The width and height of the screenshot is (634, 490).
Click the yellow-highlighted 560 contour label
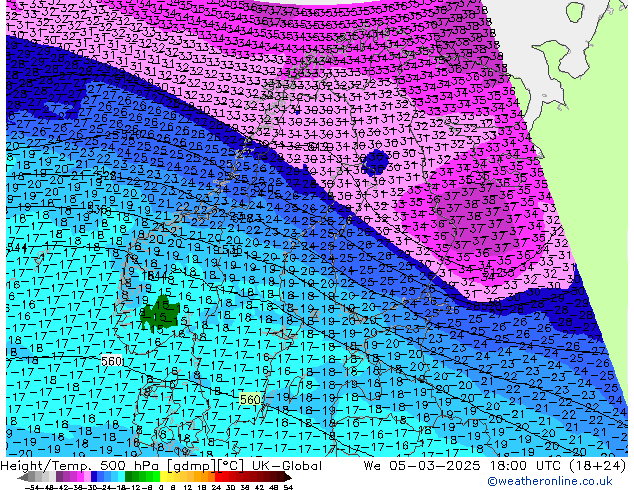point(250,399)
